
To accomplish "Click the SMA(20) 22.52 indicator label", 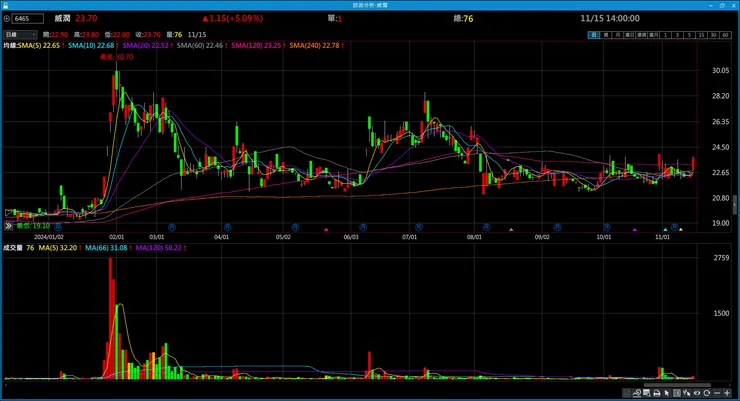I will click(146, 45).
